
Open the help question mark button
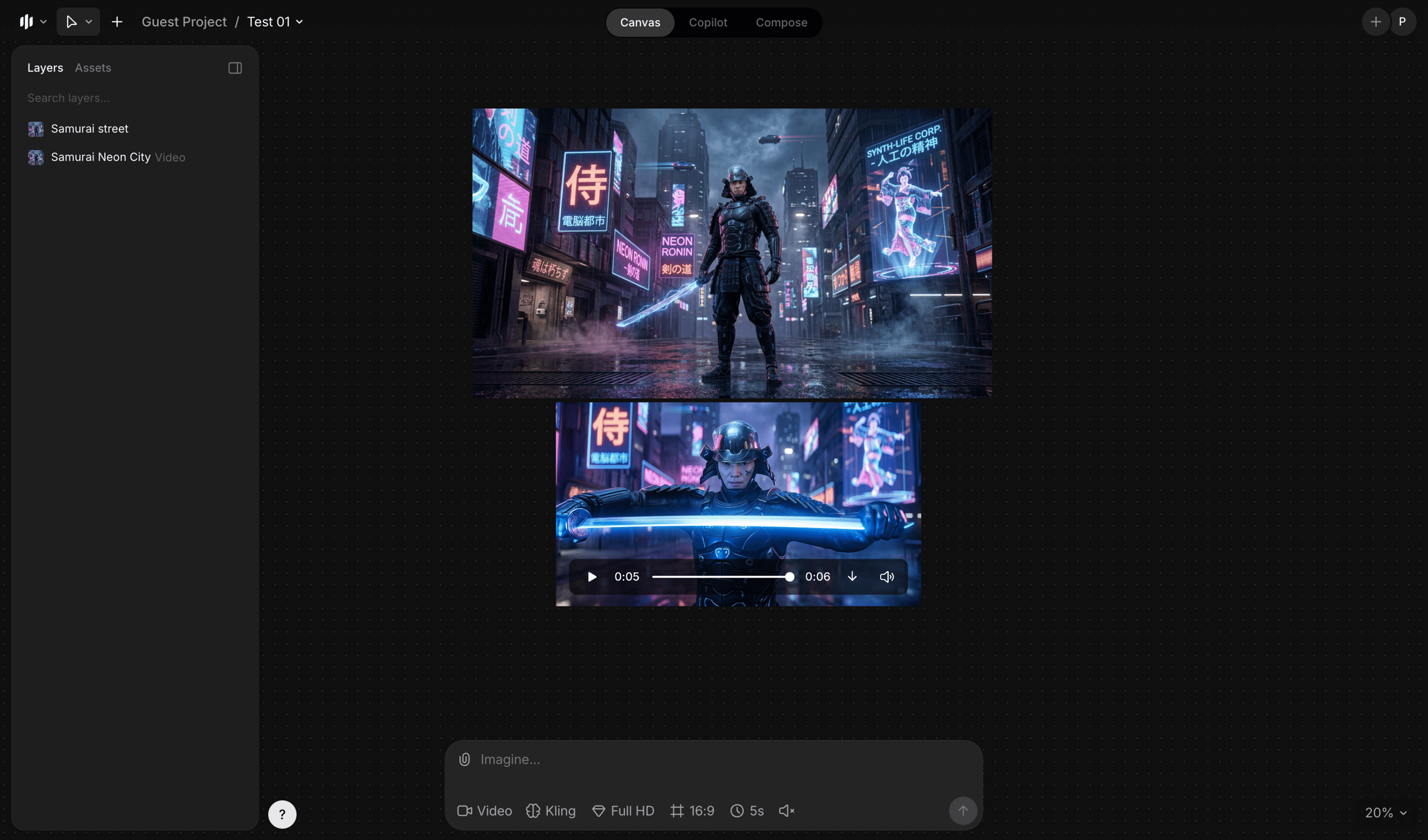[282, 814]
